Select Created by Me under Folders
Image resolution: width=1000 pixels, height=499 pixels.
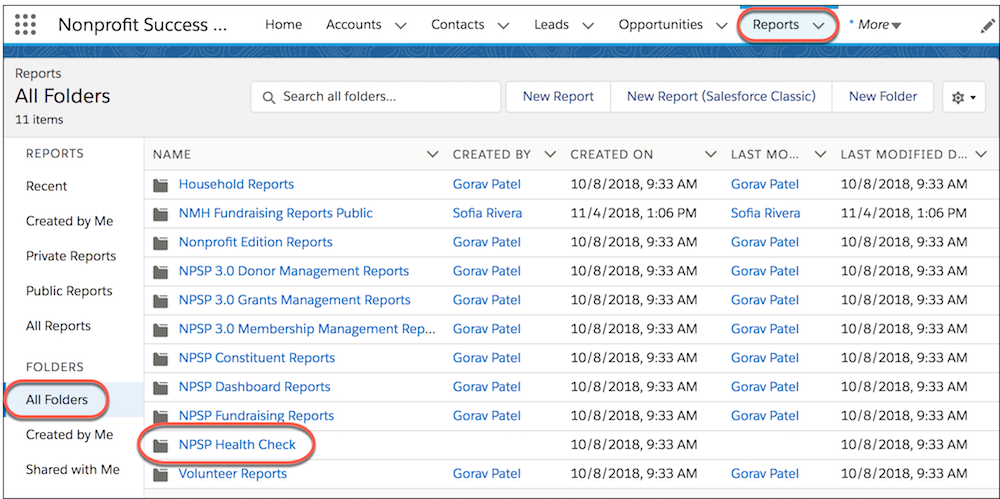[70, 435]
